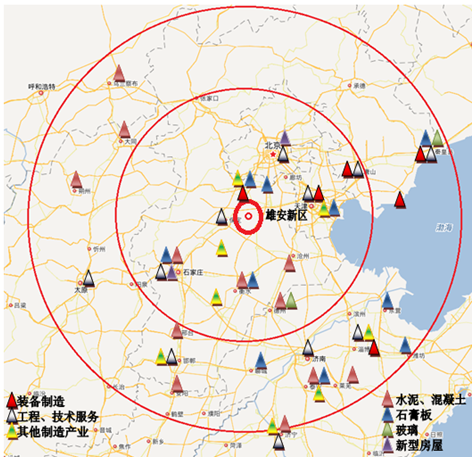Select the blue marker northwest of 石家庄
Screen dimensions: 474x459
click(166, 255)
